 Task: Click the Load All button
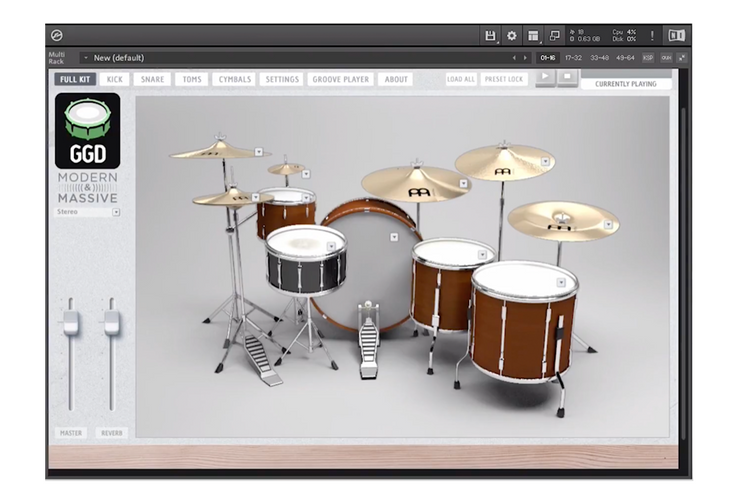[460, 79]
